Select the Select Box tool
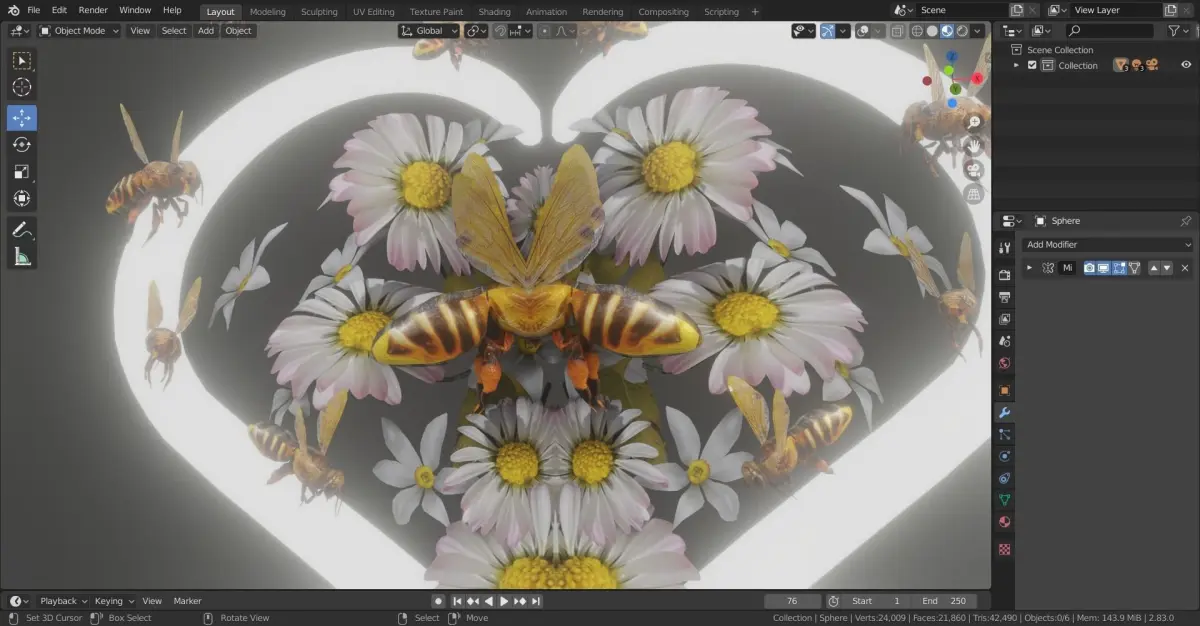The height and width of the screenshot is (626, 1200). pos(22,62)
